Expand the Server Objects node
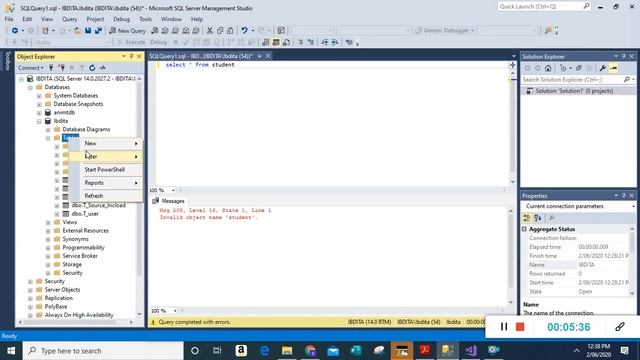The height and width of the screenshot is (360, 640). click(30, 290)
